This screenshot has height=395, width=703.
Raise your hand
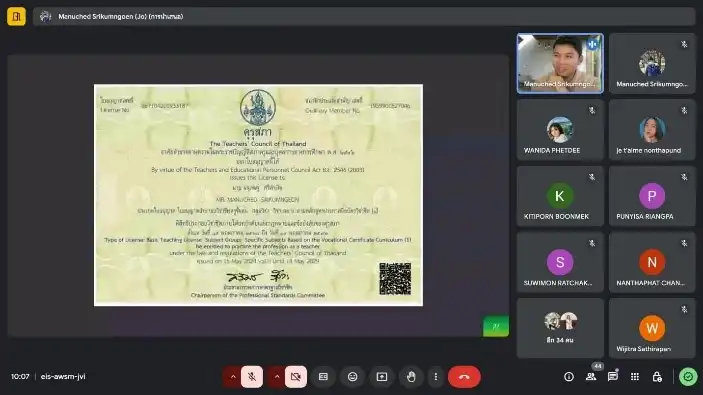click(x=411, y=377)
